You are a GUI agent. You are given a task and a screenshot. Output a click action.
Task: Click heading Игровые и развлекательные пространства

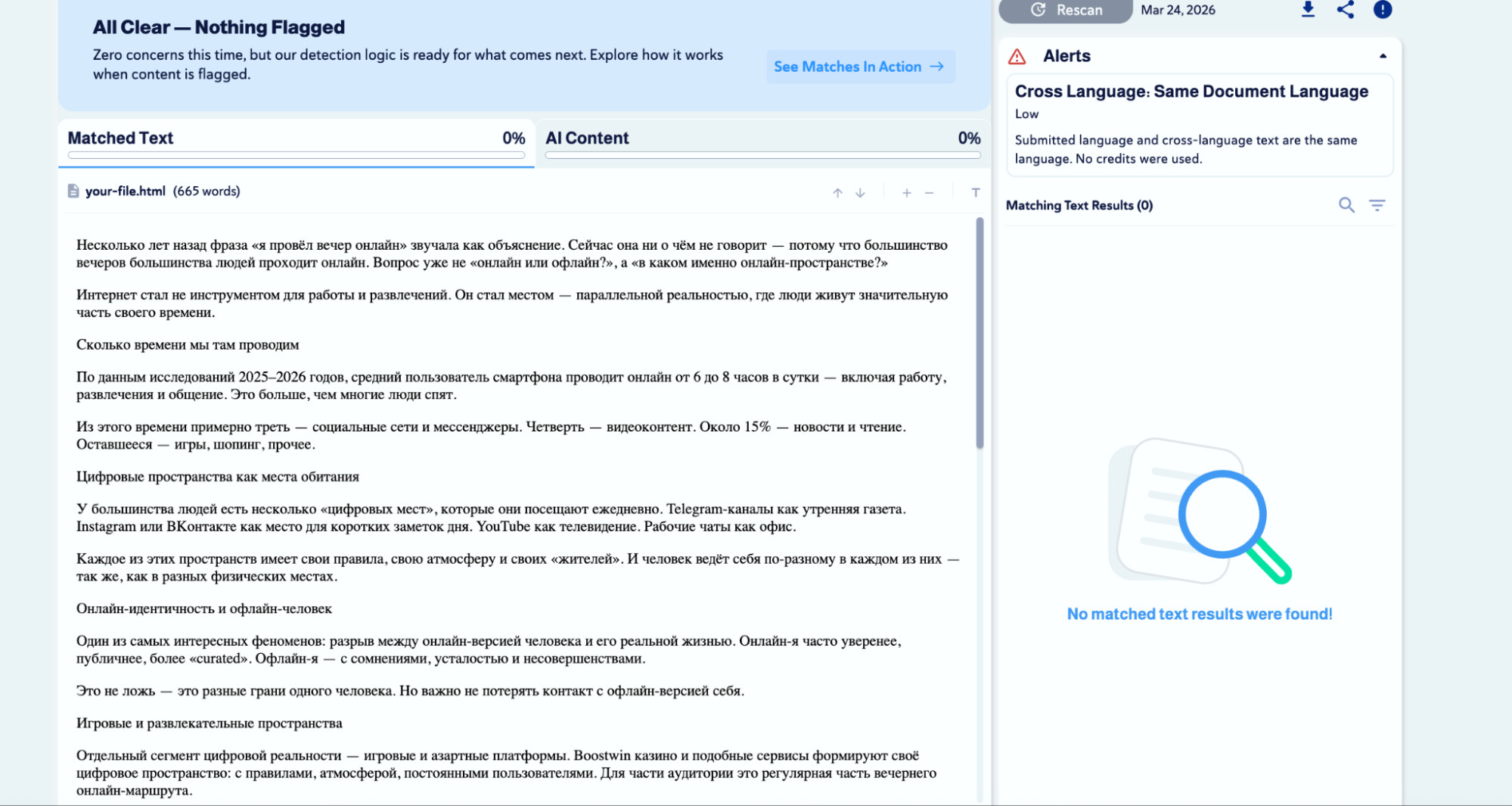pos(210,723)
